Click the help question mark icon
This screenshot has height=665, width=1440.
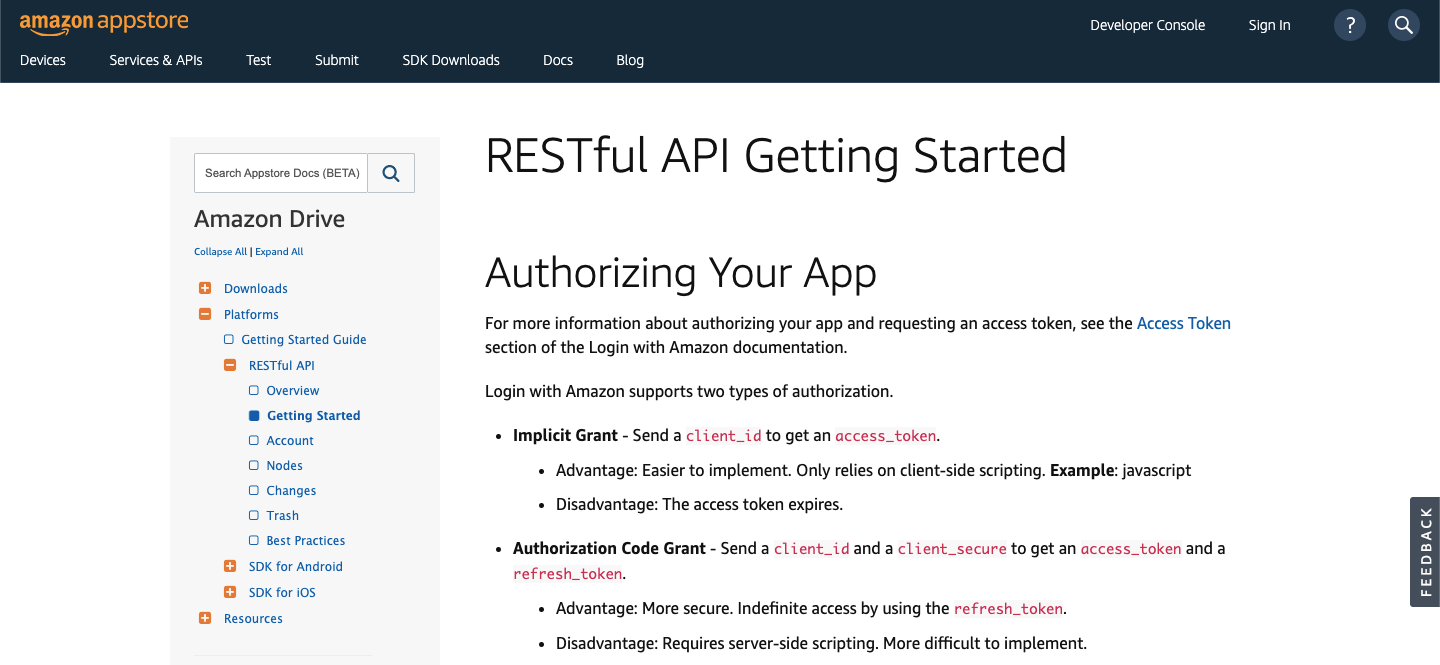click(x=1349, y=24)
